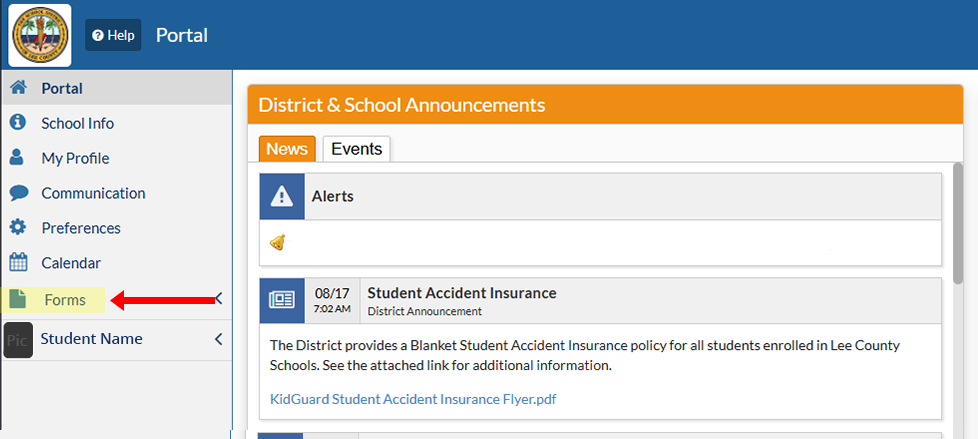Expand the Student Name chevron
The image size is (978, 439).
(219, 339)
